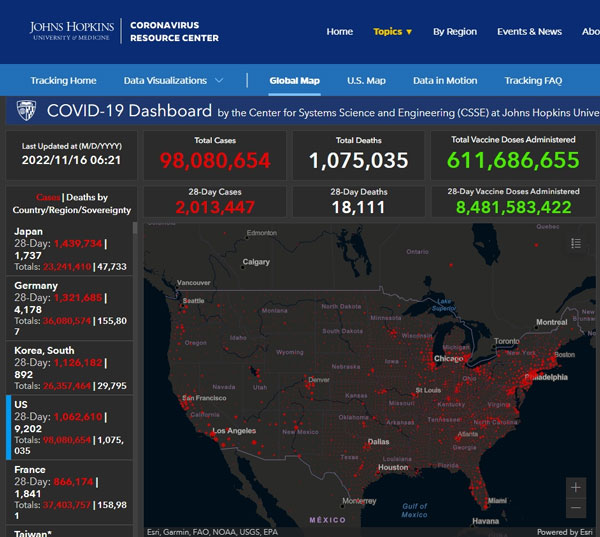Image resolution: width=600 pixels, height=537 pixels.
Task: Switch to the U.S. Map tab
Action: click(366, 80)
